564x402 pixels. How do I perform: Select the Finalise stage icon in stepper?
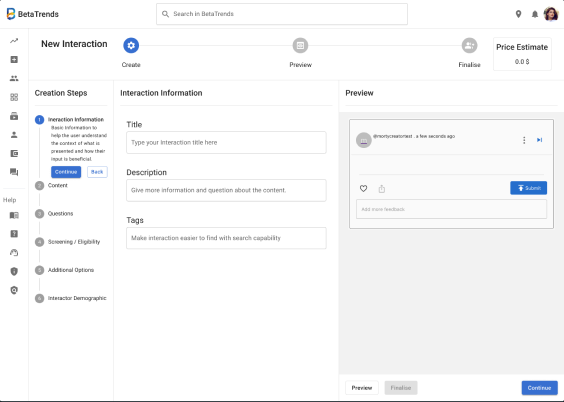click(x=469, y=45)
